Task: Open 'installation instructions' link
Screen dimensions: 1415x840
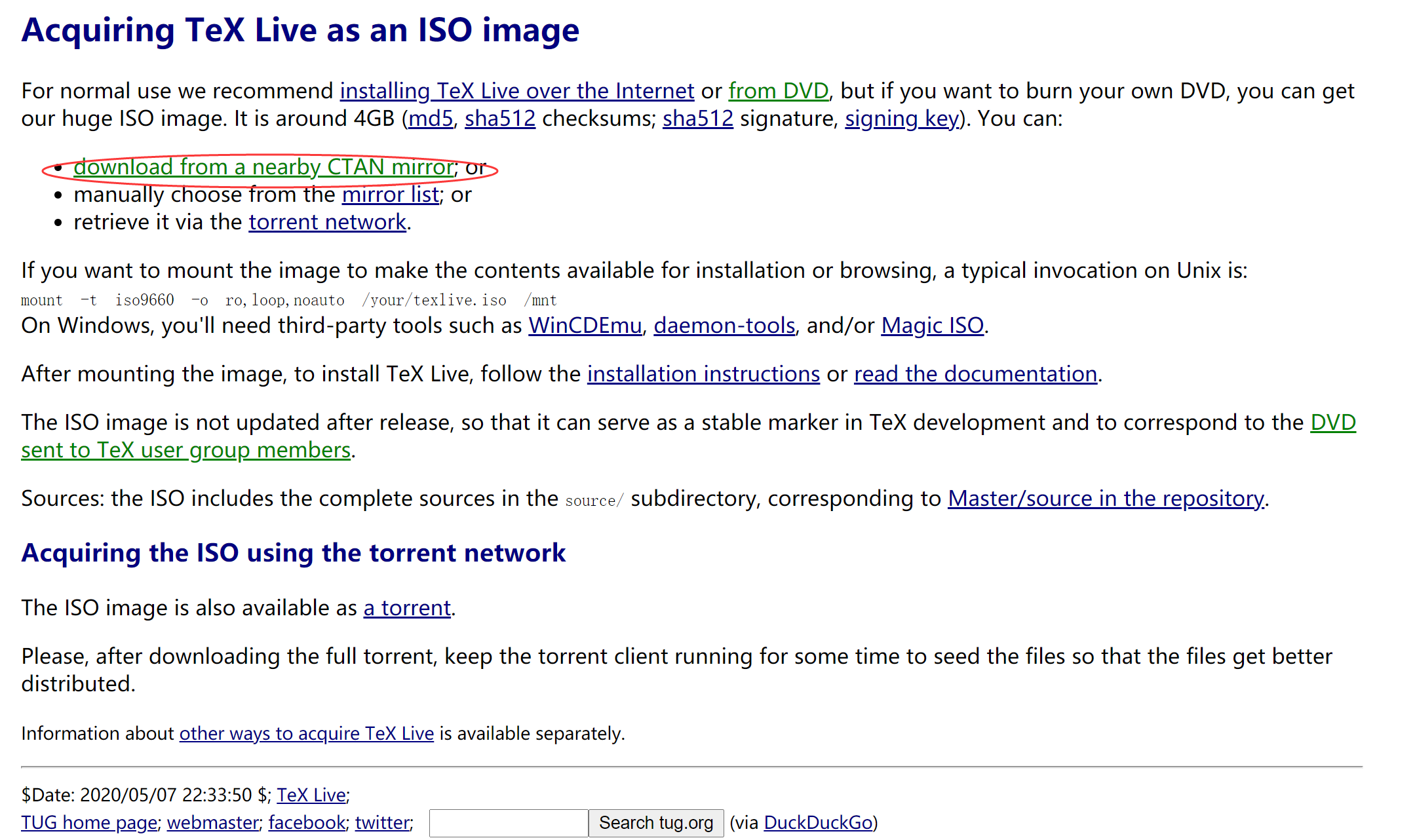Action: (703, 374)
